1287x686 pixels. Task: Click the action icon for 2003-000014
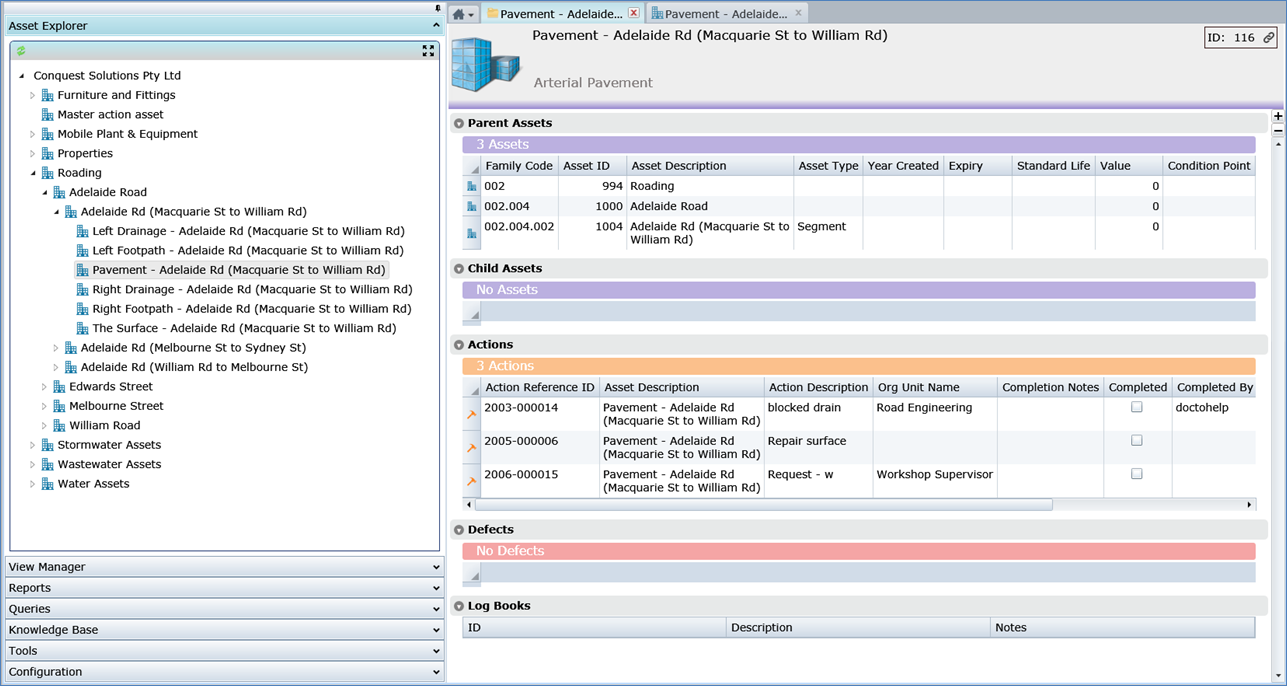click(x=472, y=414)
